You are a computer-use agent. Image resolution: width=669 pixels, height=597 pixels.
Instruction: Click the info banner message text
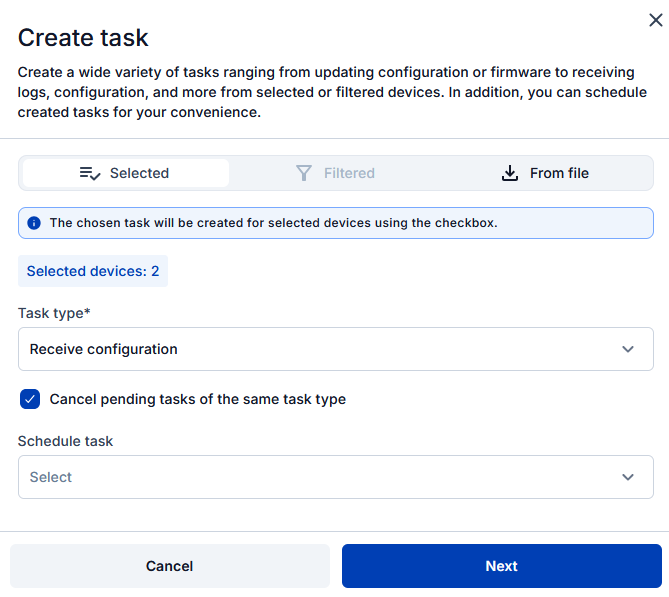pos(273,223)
